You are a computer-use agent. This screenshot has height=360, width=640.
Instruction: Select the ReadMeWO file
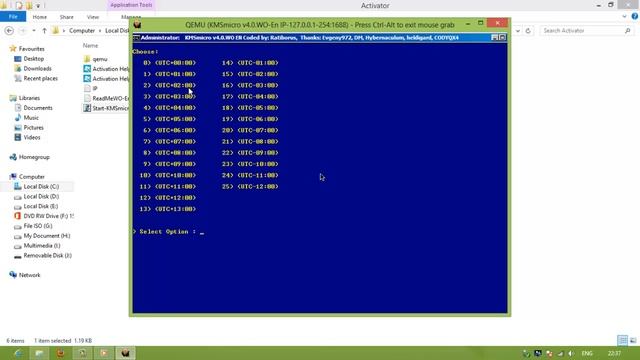click(106, 98)
